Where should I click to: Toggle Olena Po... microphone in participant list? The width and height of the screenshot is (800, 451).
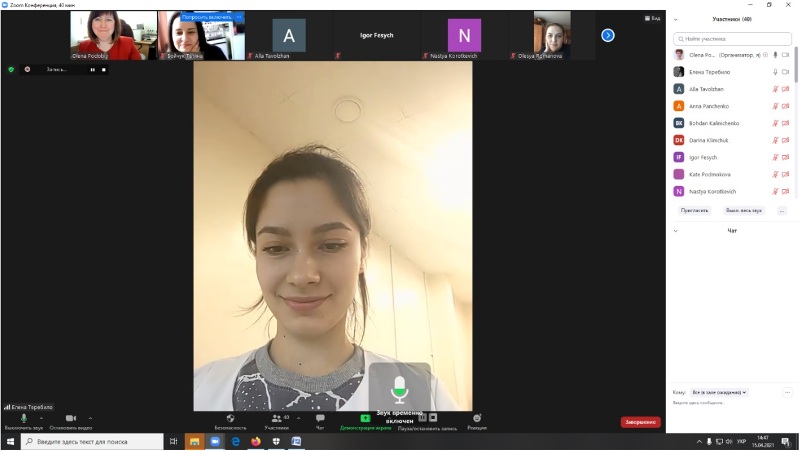pyautogui.click(x=775, y=55)
